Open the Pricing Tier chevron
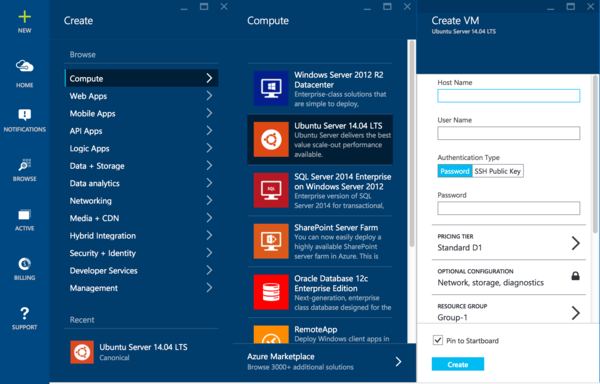Screen dimensions: 600x384 [x=576, y=243]
